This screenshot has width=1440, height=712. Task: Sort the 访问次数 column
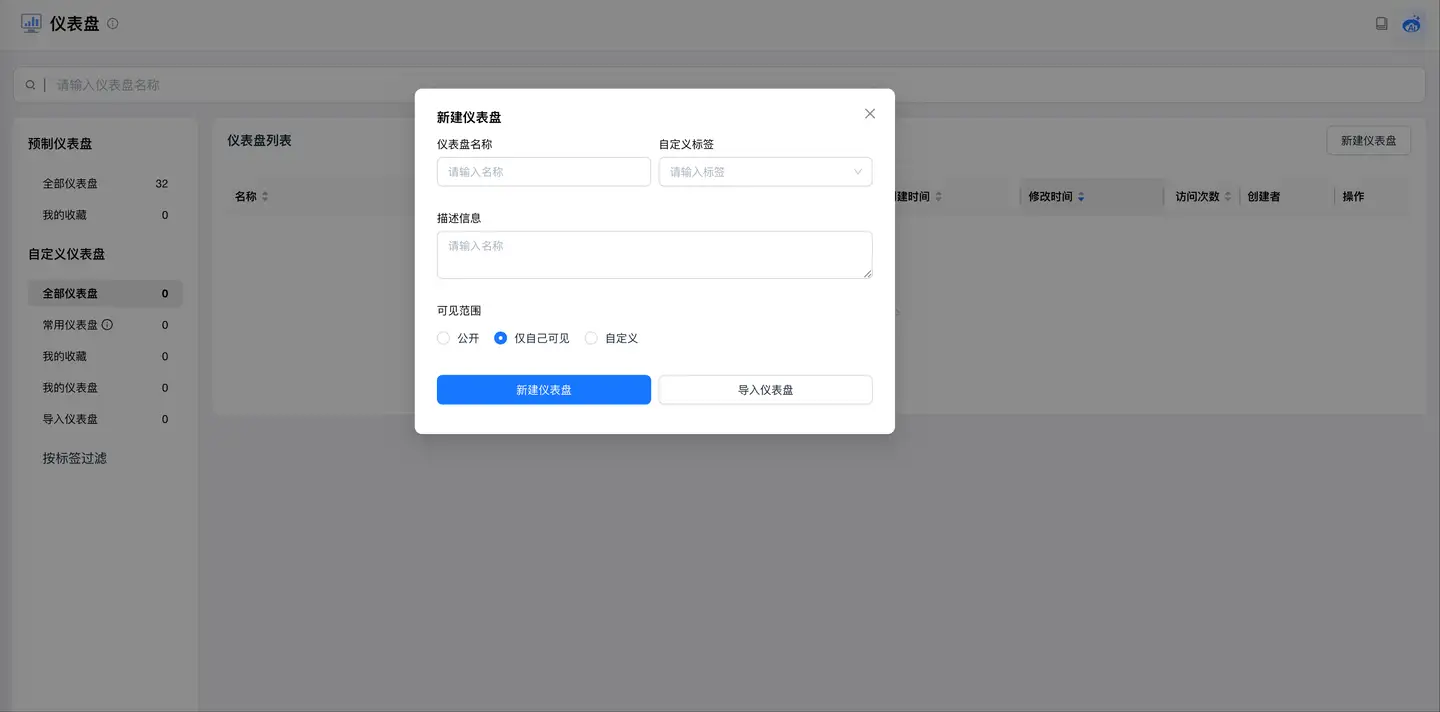(1228, 197)
